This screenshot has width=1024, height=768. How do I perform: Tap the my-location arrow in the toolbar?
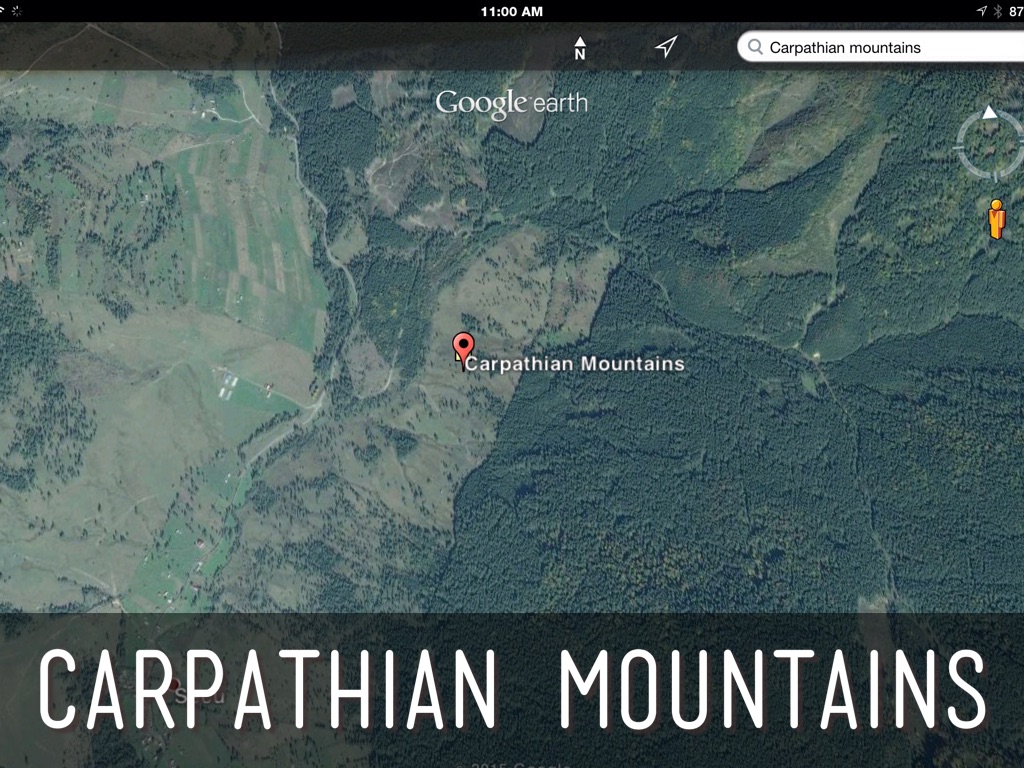point(666,47)
